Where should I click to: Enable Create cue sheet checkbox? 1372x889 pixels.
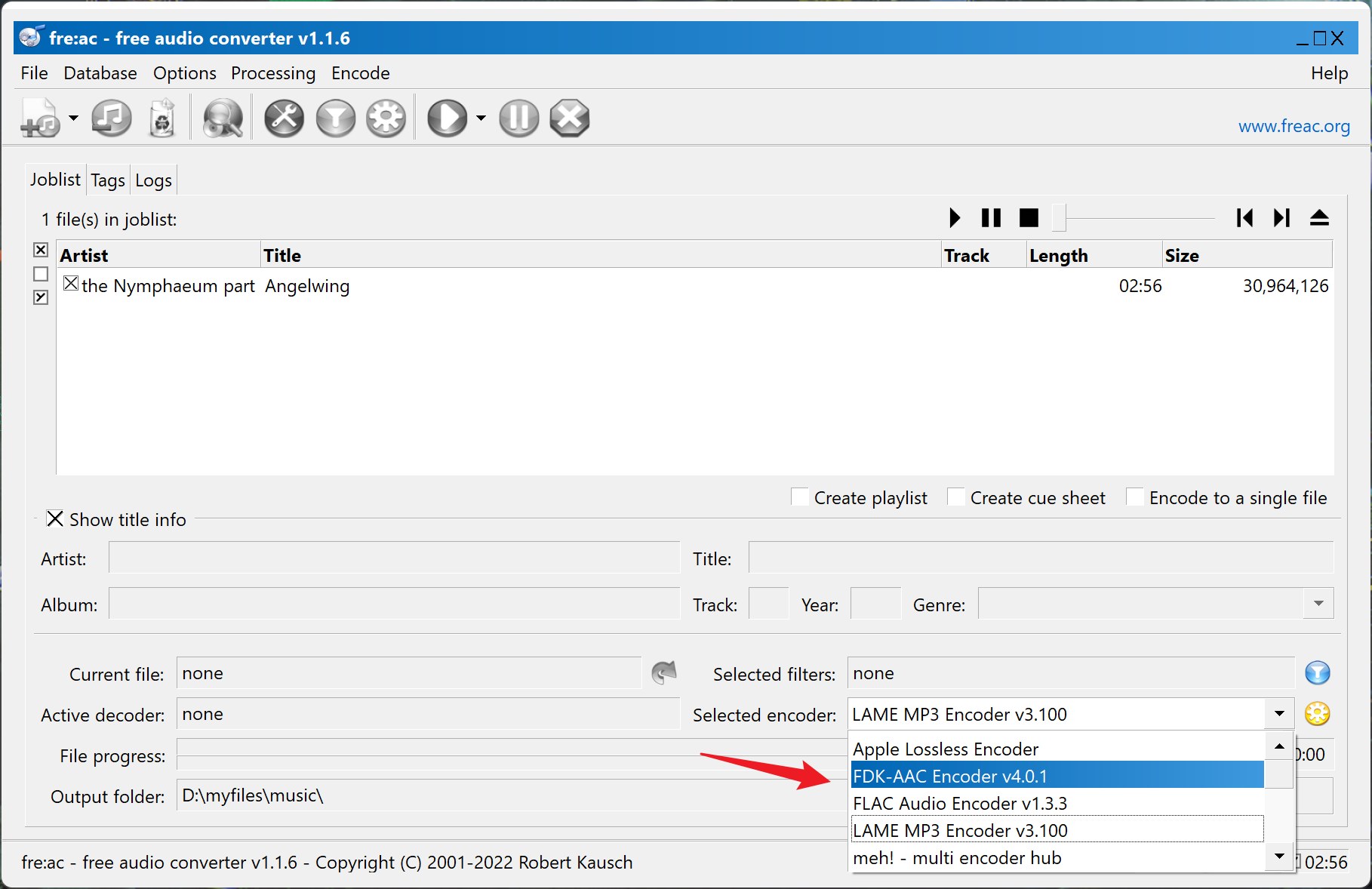[x=956, y=497]
